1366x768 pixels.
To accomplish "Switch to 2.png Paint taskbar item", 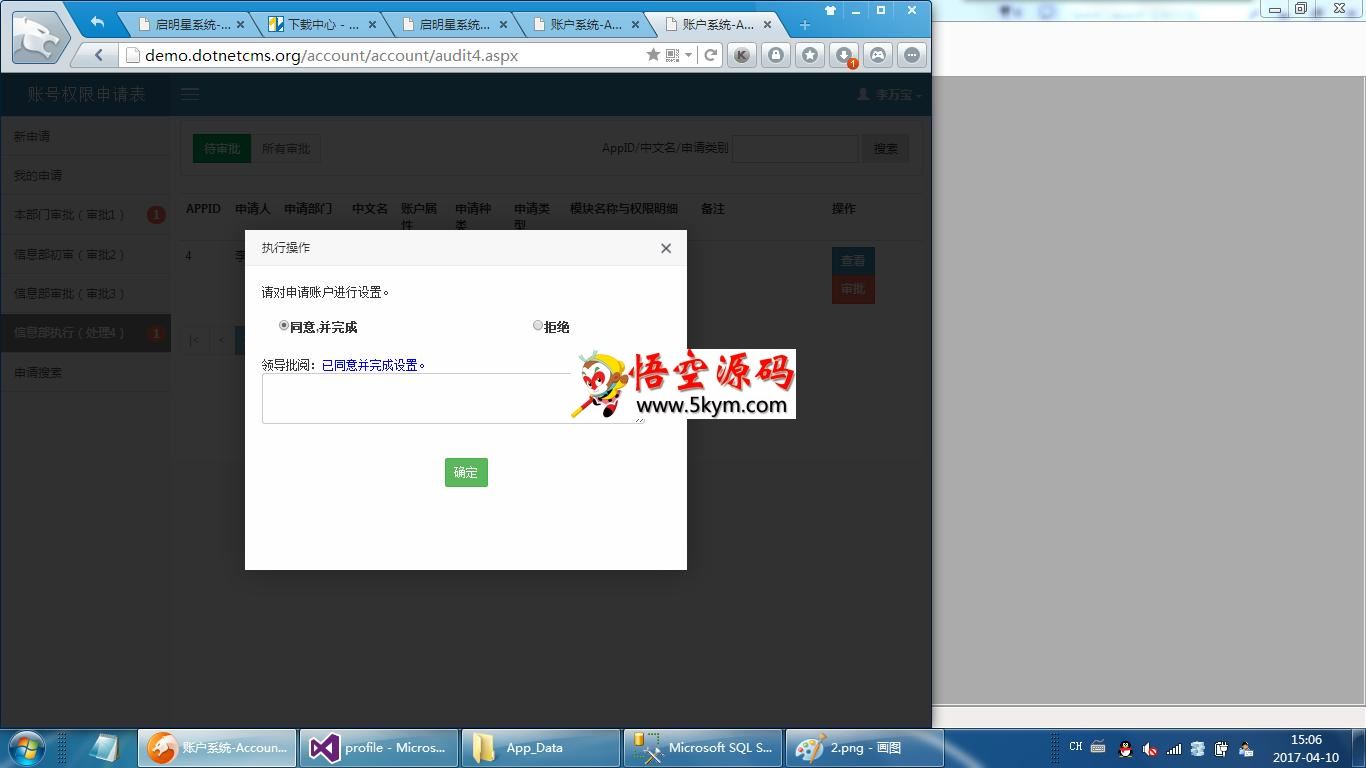I will point(865,747).
